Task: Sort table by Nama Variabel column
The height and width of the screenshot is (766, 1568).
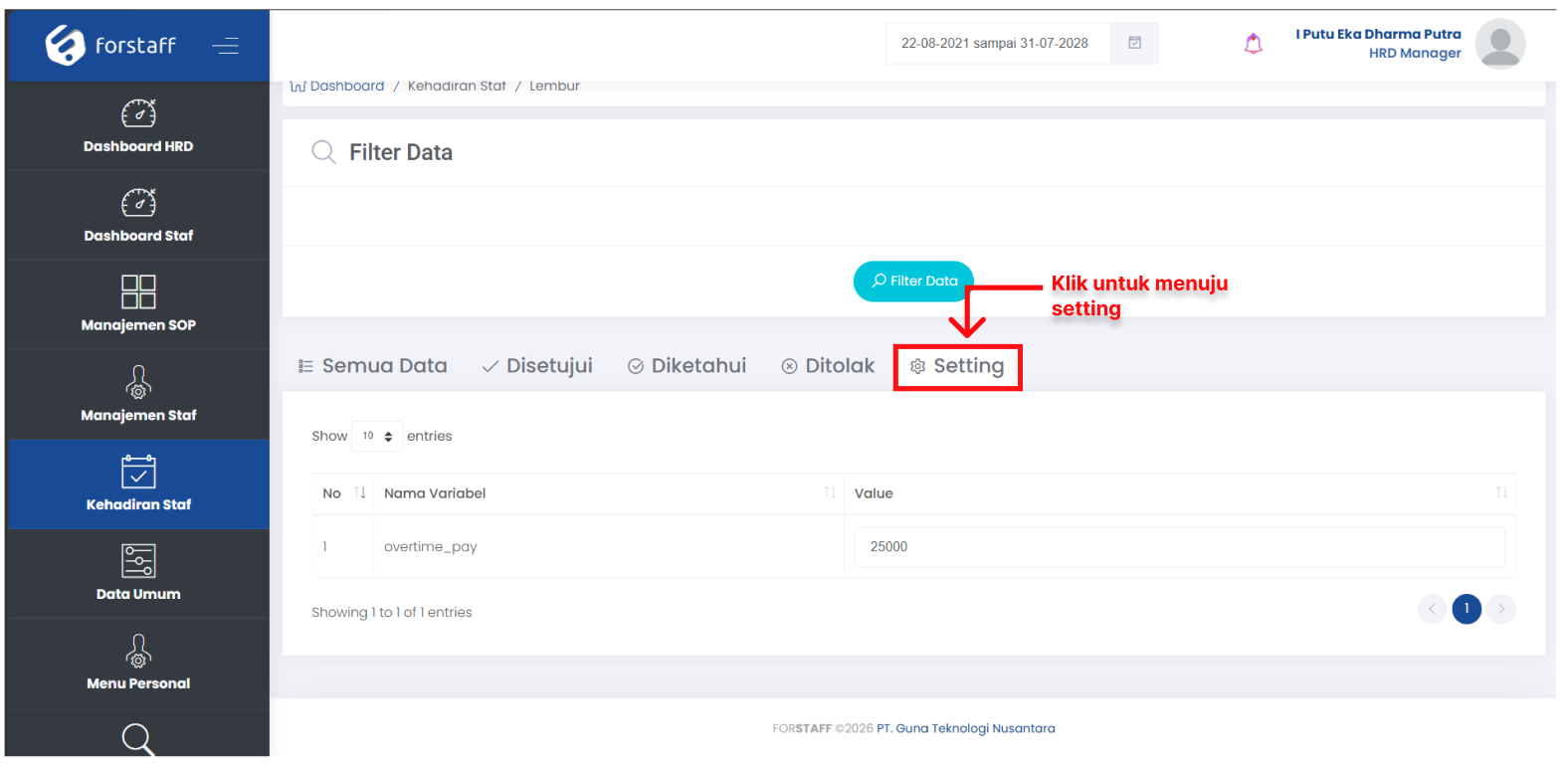Action: 609,493
